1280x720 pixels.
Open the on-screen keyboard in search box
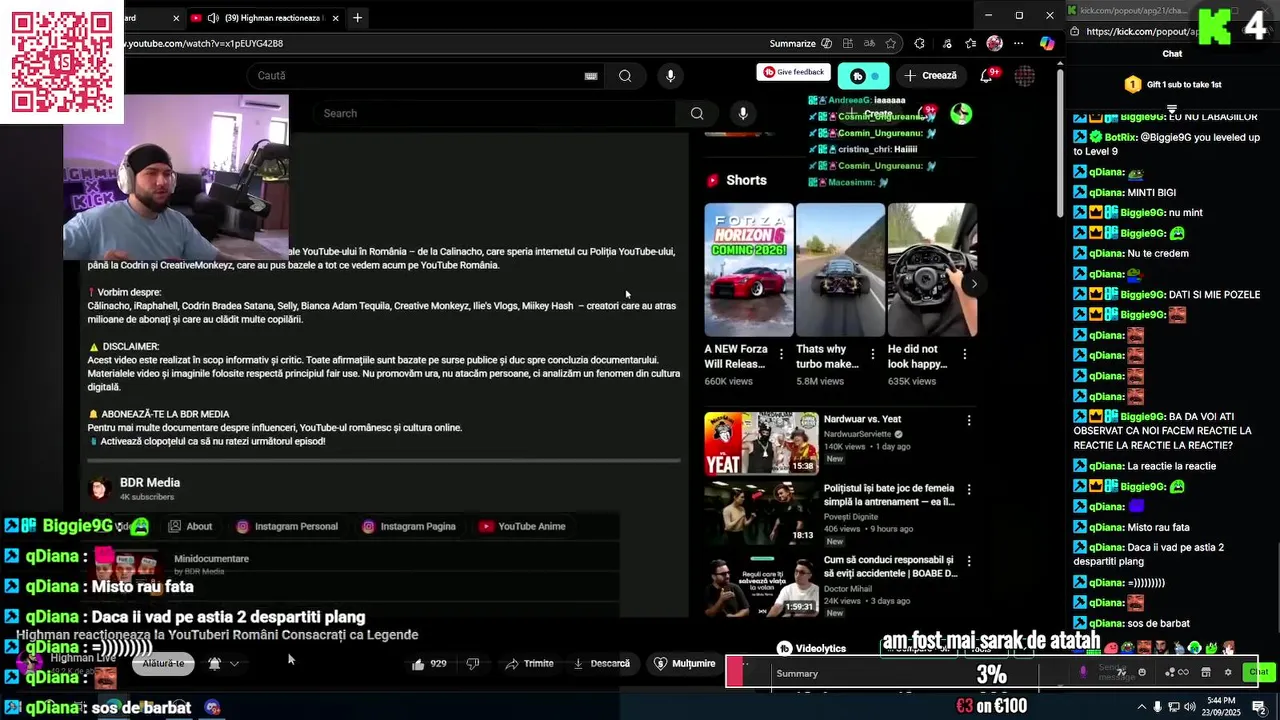(591, 76)
